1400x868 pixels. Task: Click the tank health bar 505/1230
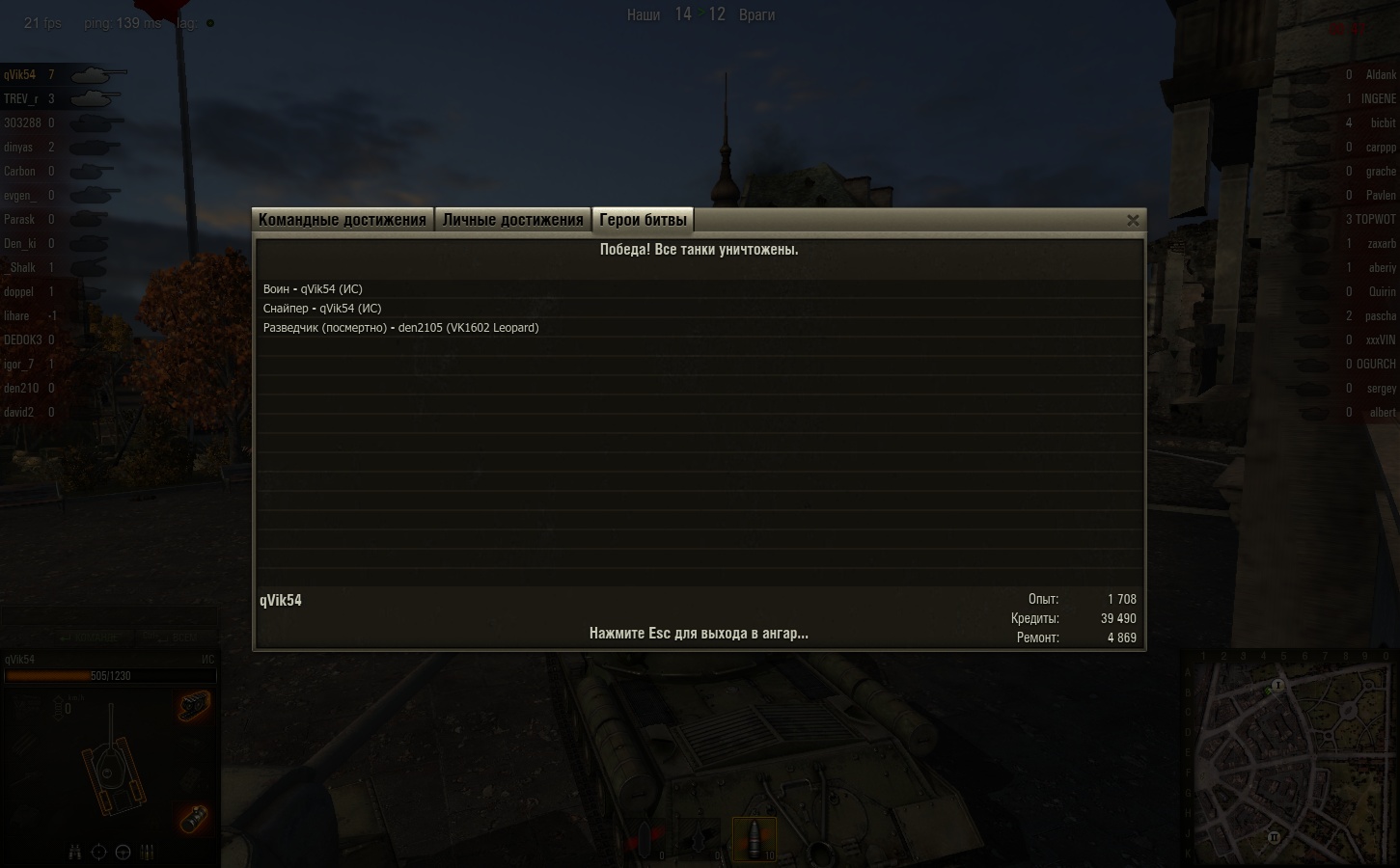pos(110,676)
